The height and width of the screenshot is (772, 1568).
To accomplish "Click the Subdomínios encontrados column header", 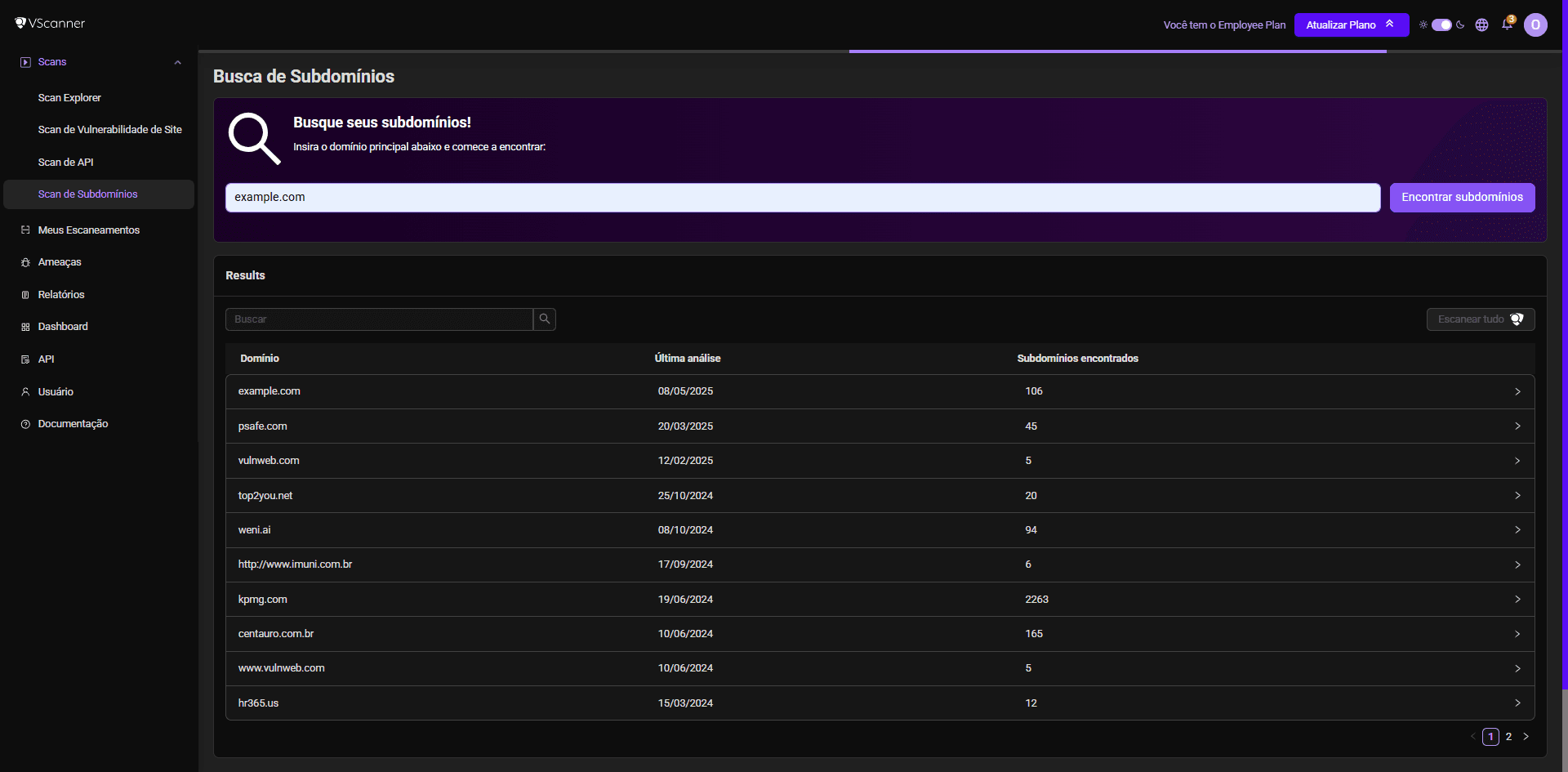I will (x=1077, y=359).
